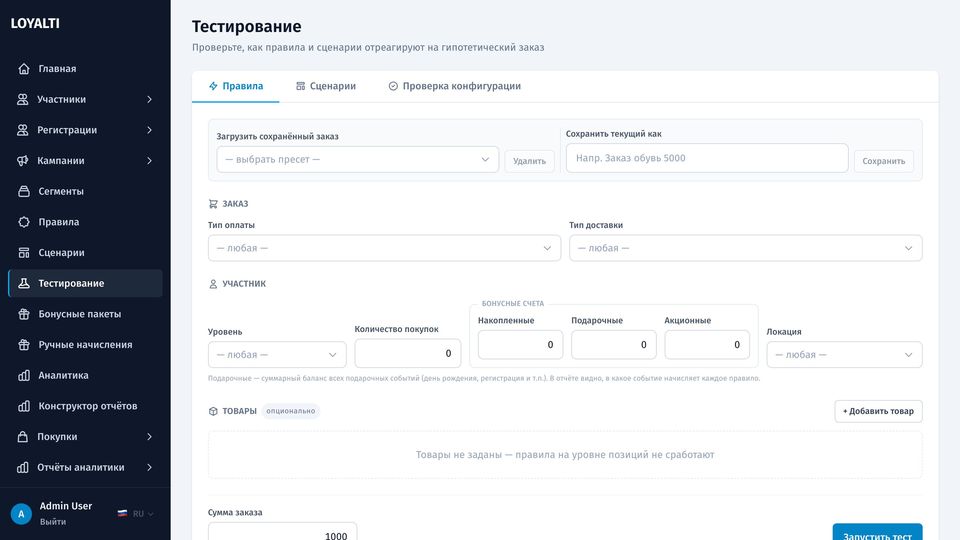Expand the Покупки submenu chevron
The height and width of the screenshot is (540, 960).
pyautogui.click(x=149, y=437)
